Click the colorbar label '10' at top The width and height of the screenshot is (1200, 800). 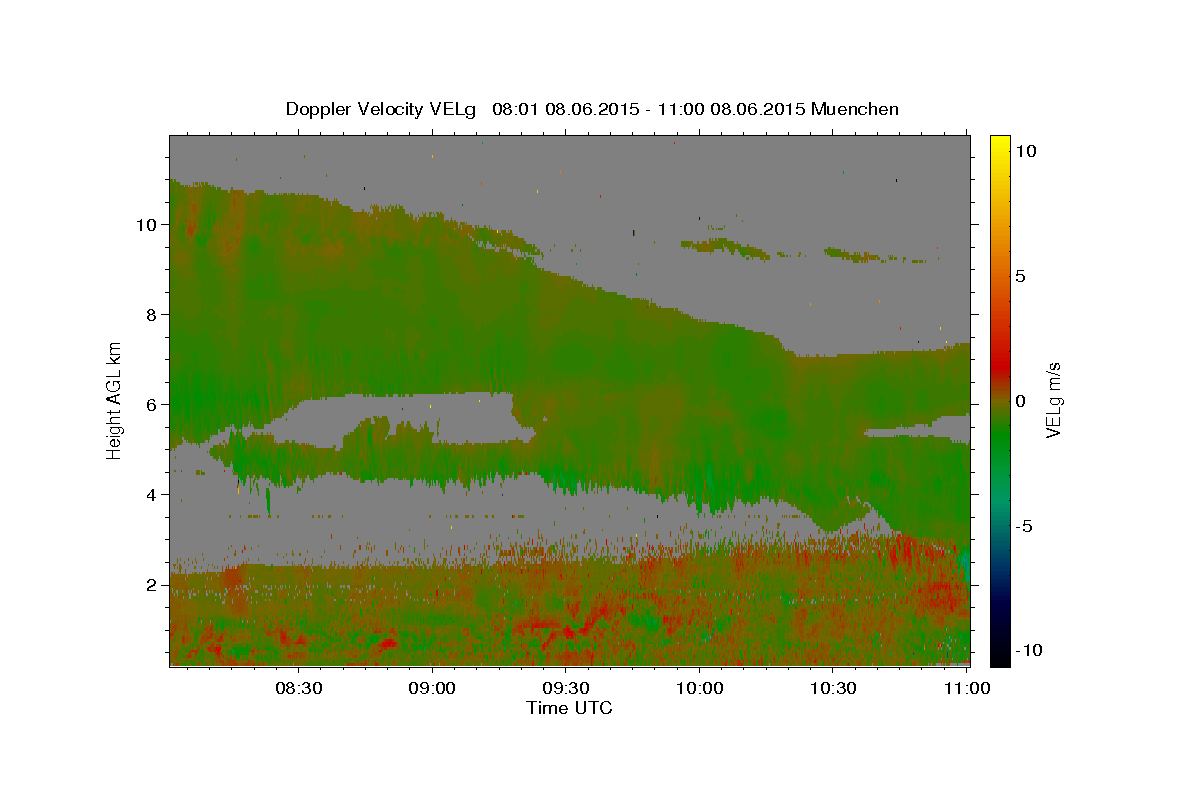pos(1025,151)
